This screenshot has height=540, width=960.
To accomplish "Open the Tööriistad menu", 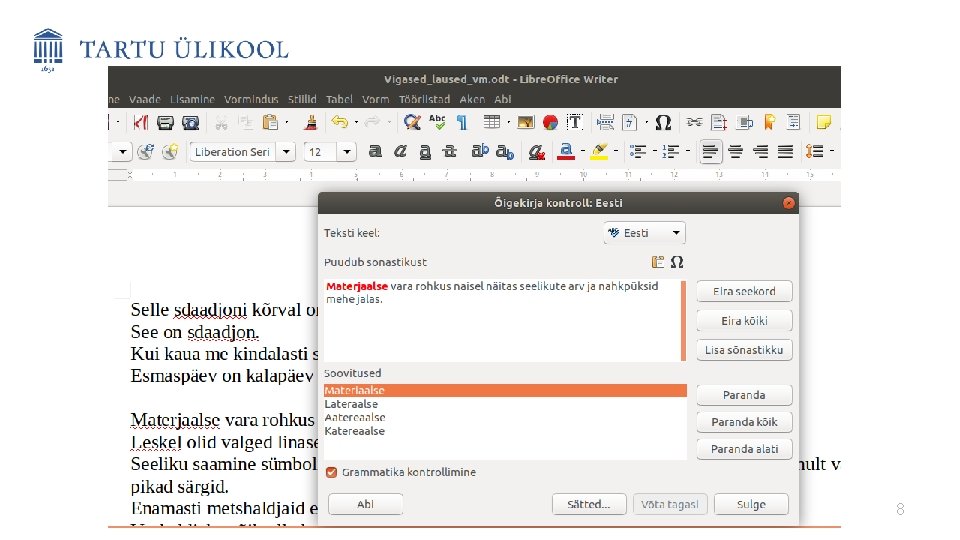I will [x=424, y=99].
